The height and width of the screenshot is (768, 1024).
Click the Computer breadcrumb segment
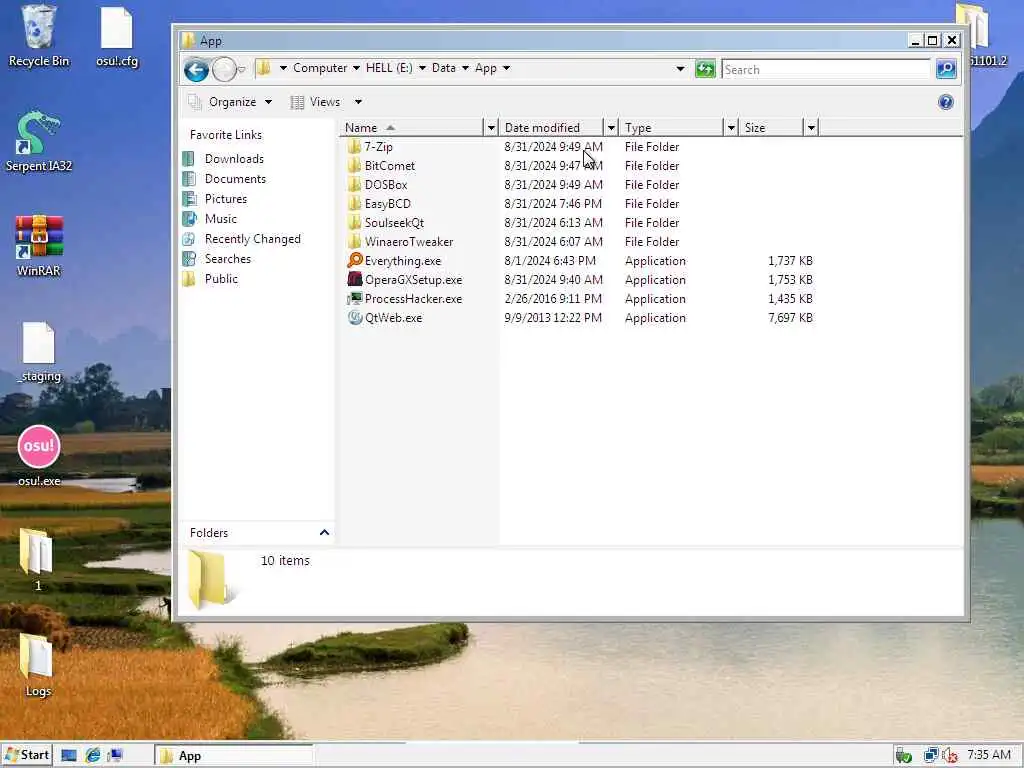[x=320, y=68]
